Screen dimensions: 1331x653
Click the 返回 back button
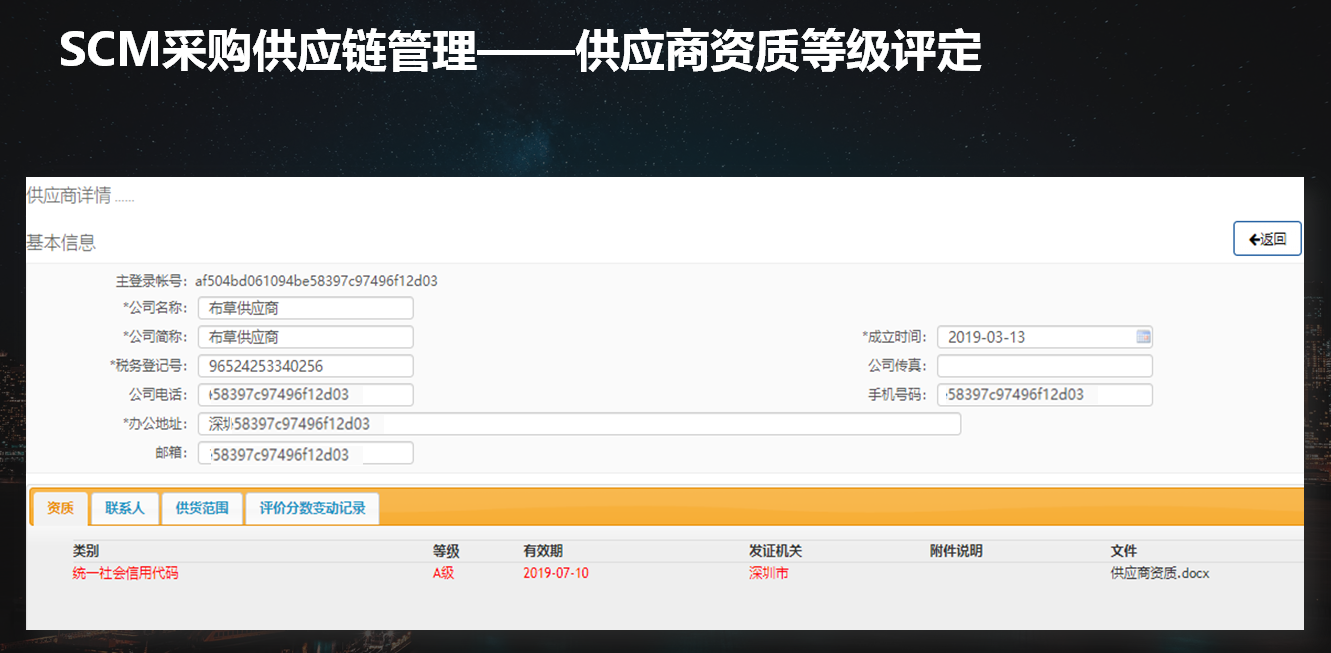[x=1267, y=239]
